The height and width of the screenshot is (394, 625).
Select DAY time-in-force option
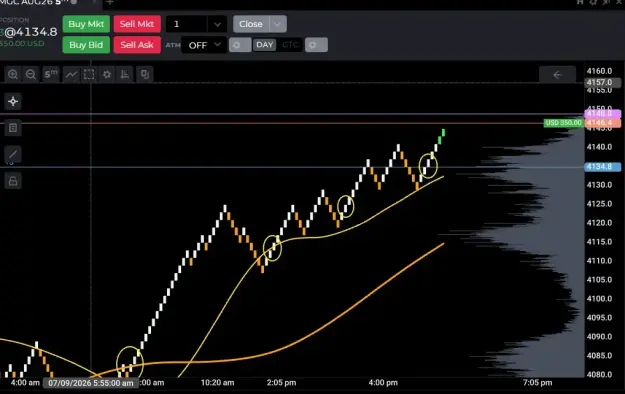(x=265, y=45)
